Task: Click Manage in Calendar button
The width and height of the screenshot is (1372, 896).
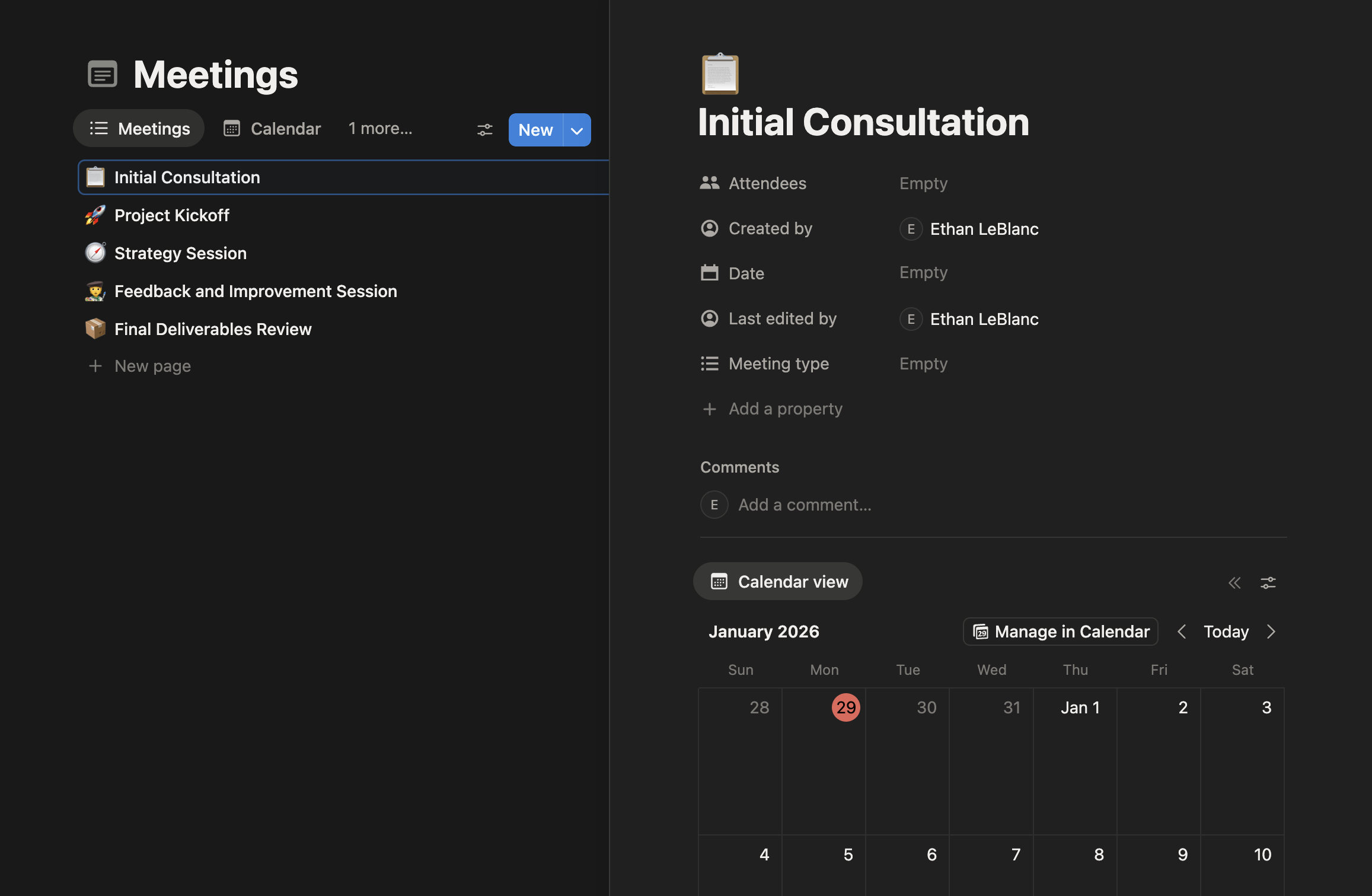Action: click(1061, 632)
